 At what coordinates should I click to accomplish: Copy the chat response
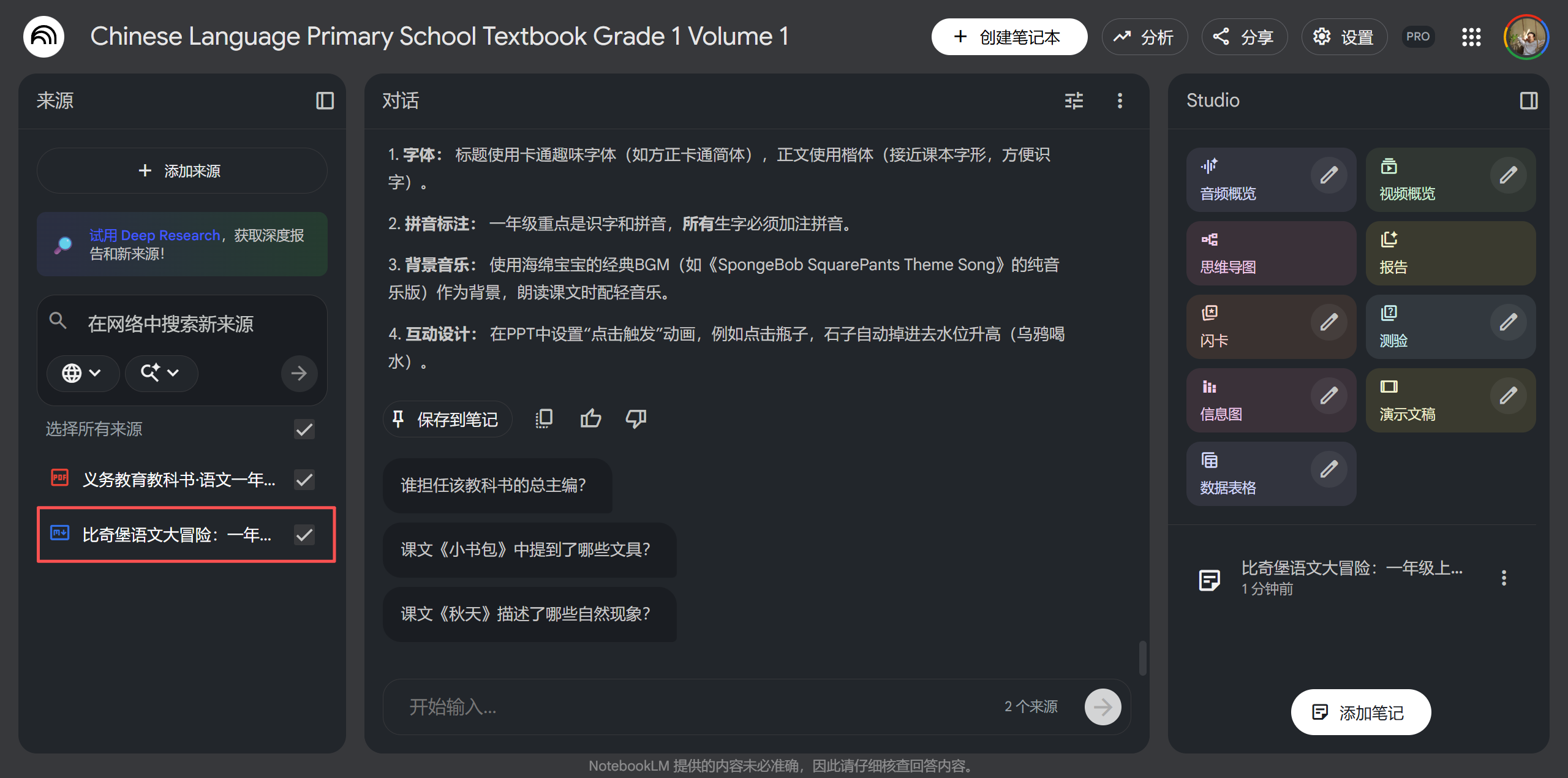coord(543,418)
